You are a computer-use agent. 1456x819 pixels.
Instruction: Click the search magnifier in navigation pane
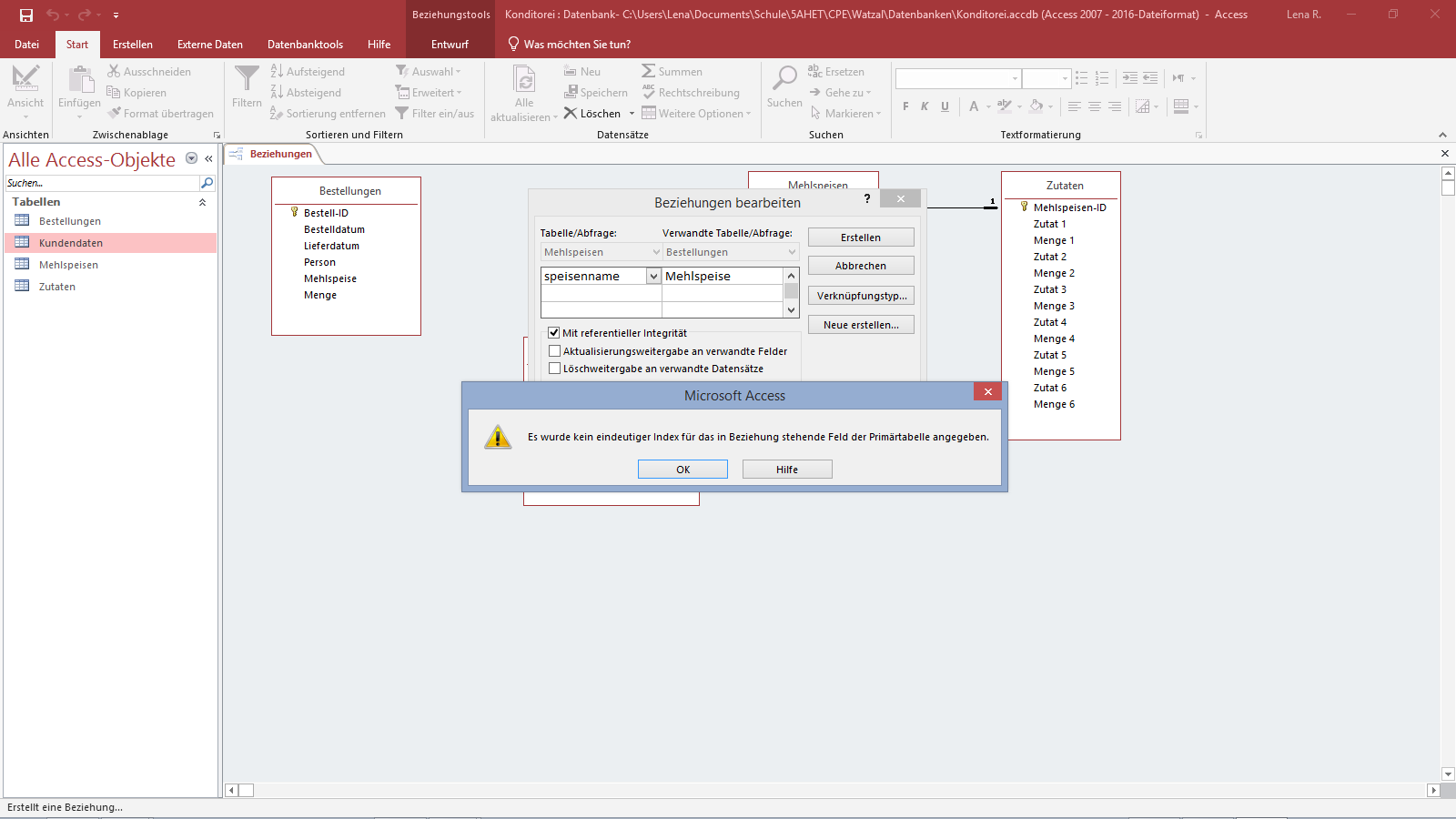207,183
